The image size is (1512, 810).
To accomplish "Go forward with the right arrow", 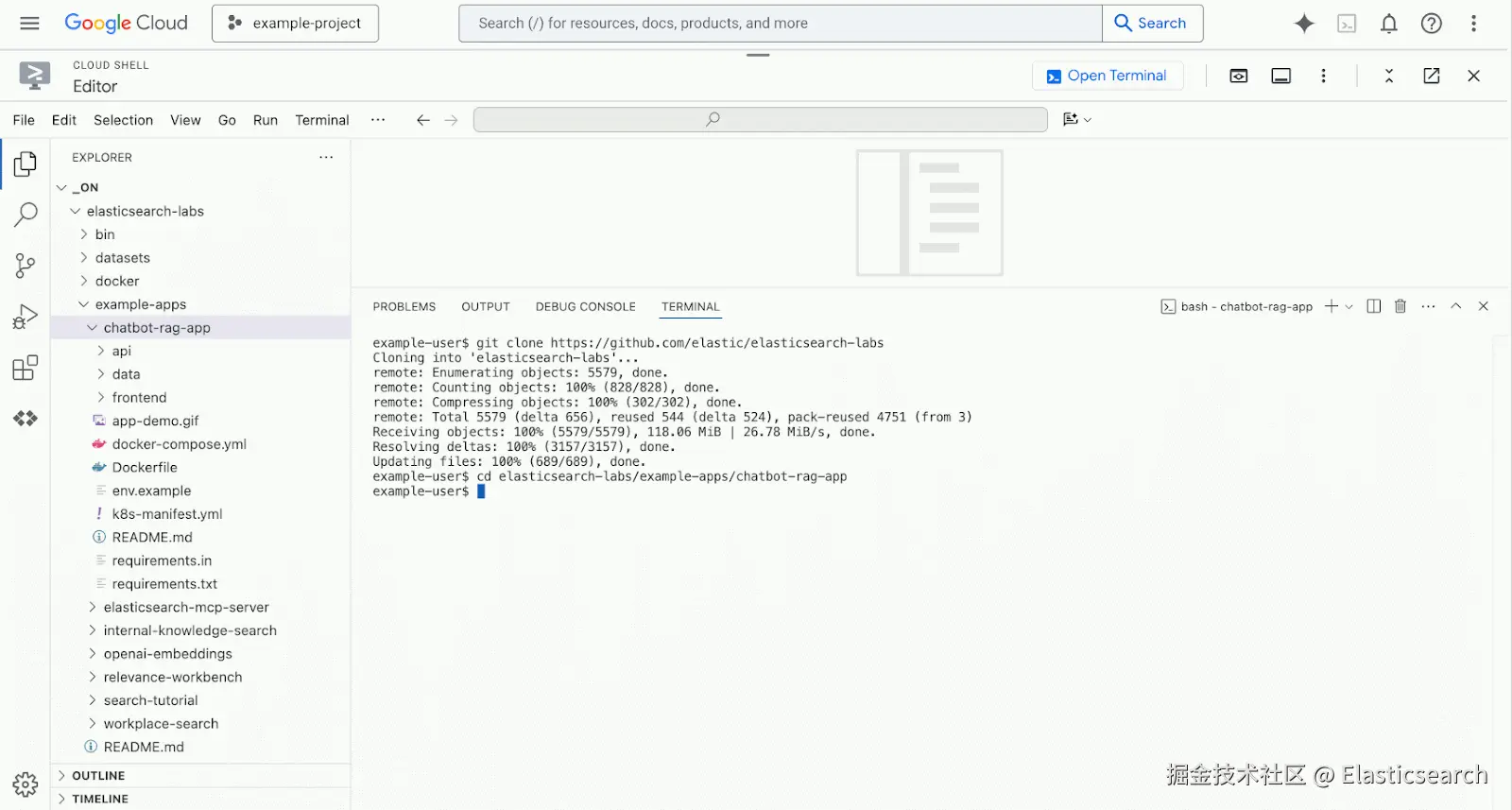I will pyautogui.click(x=452, y=120).
